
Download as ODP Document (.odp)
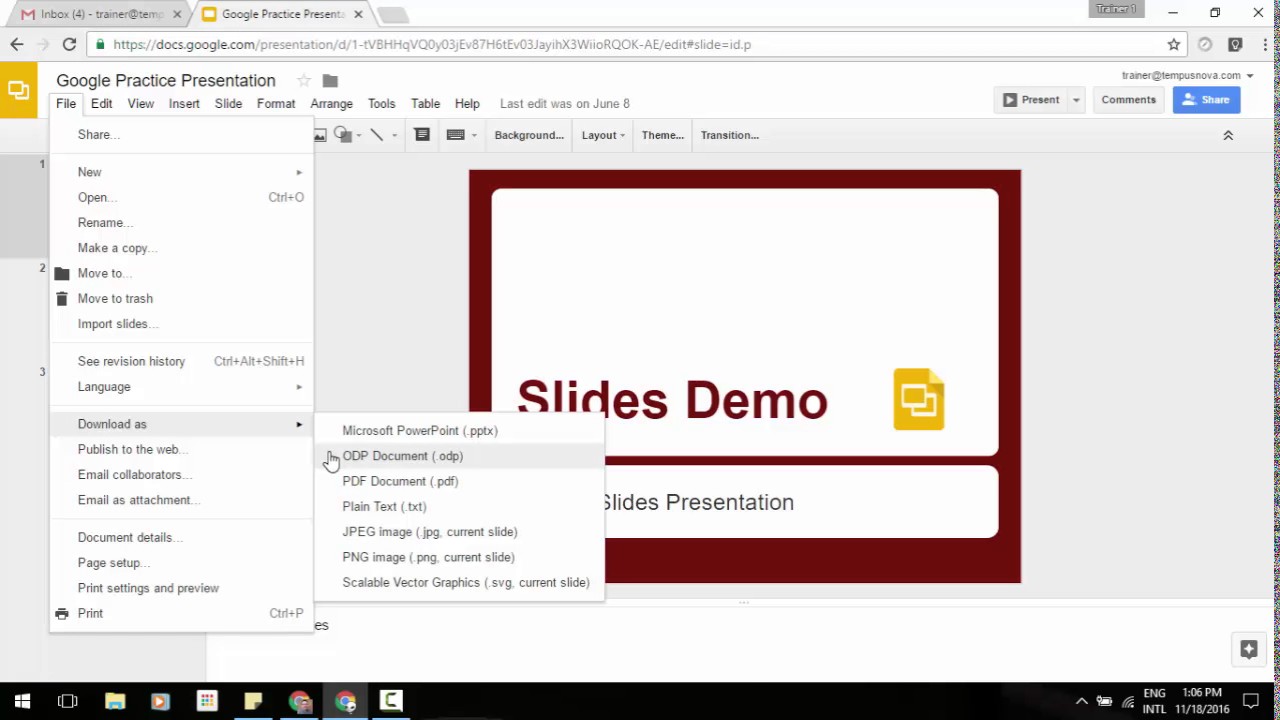460,456
